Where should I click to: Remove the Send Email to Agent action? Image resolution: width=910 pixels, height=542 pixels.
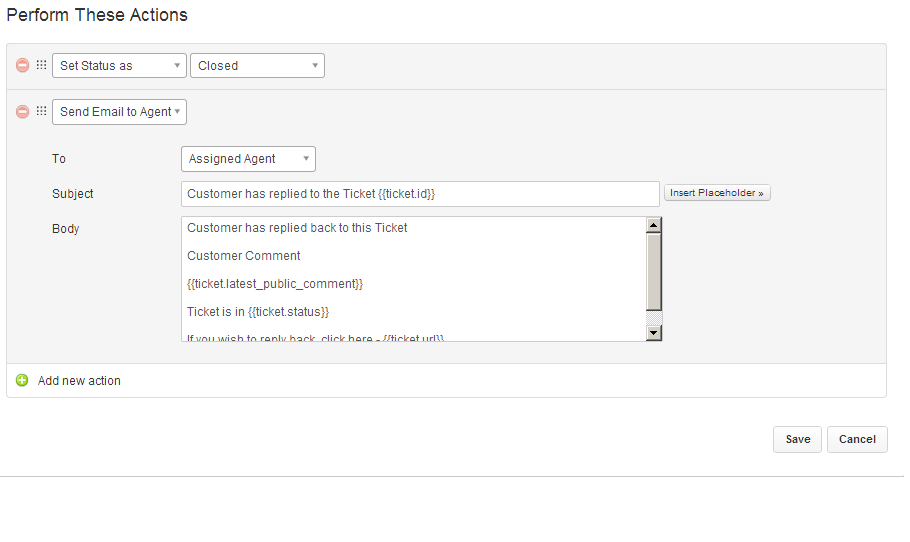tap(22, 112)
